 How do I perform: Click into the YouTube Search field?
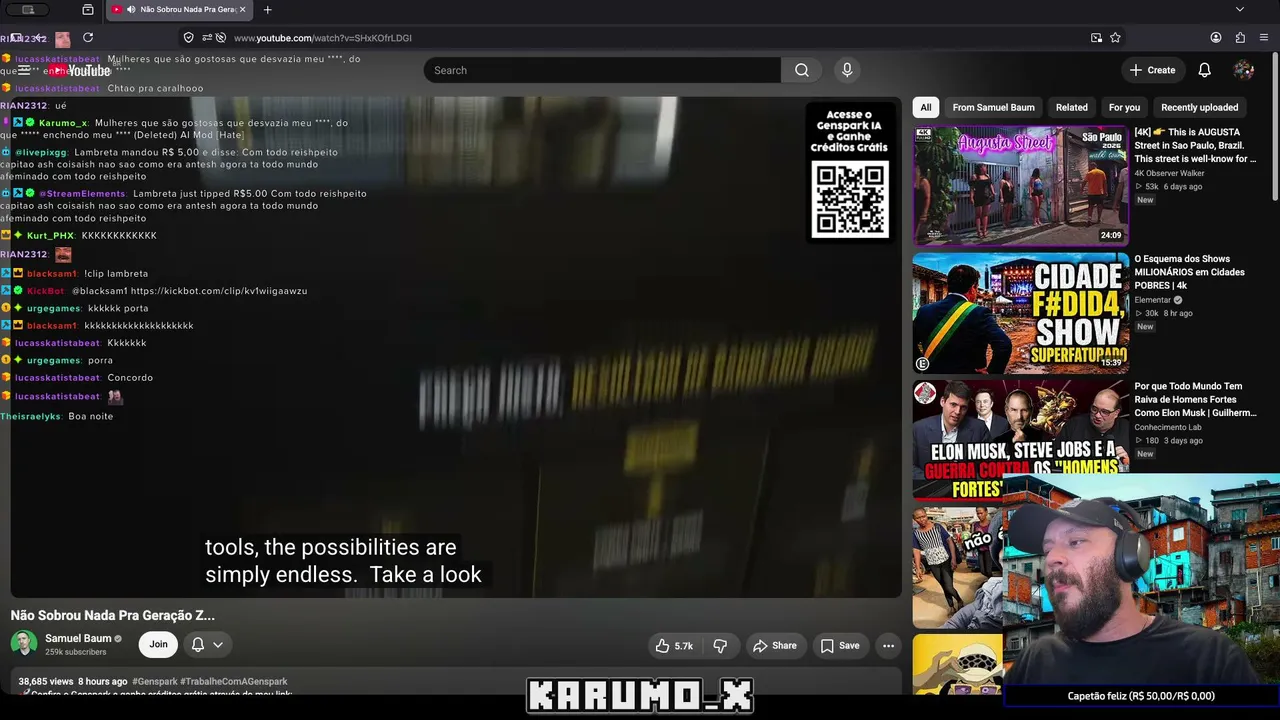coord(602,70)
